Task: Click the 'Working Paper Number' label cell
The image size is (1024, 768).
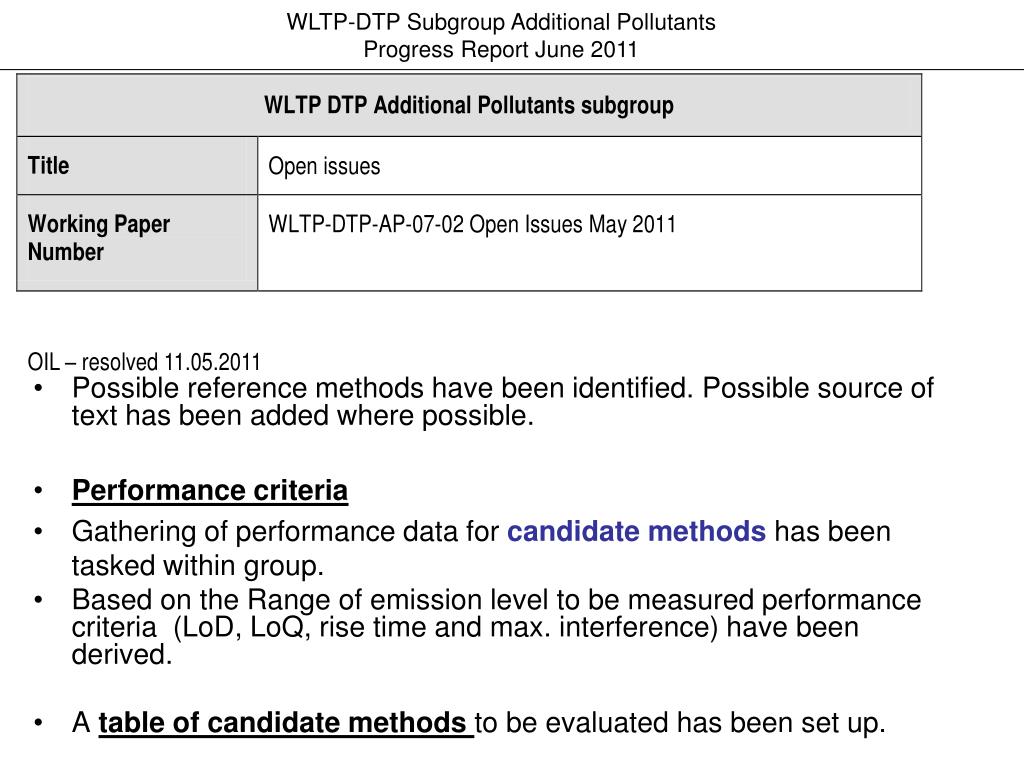Action: 137,242
